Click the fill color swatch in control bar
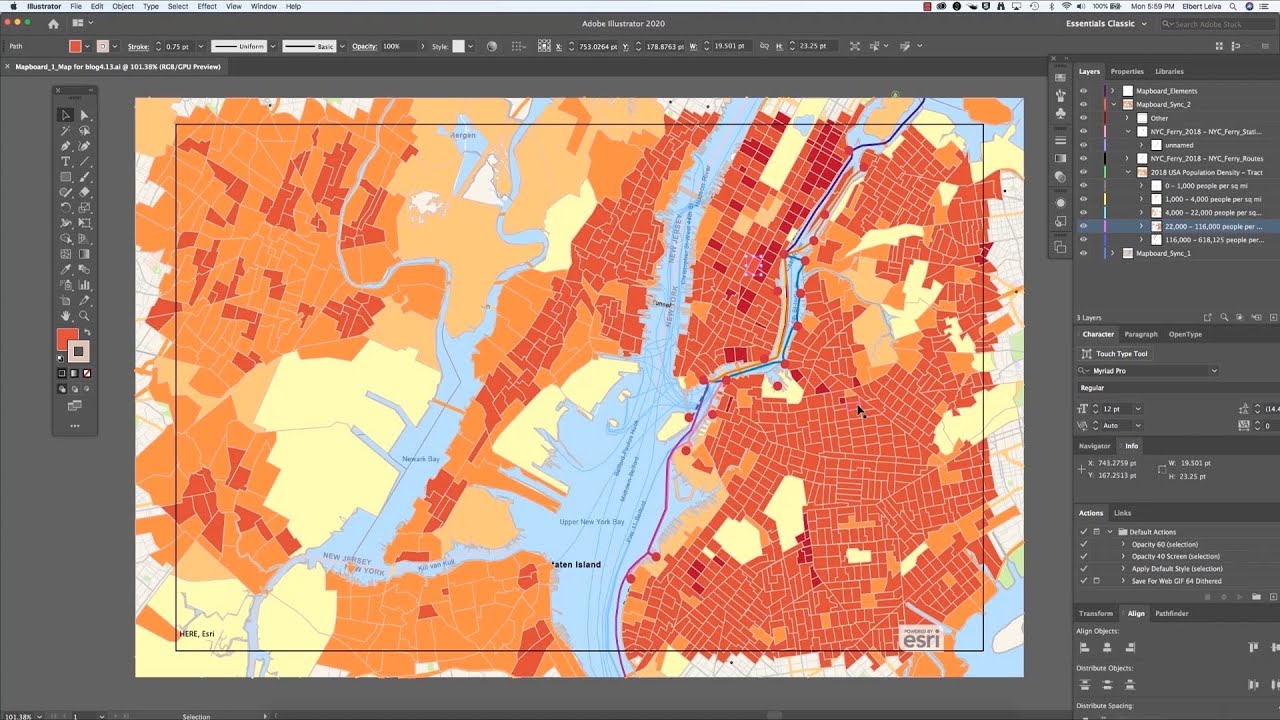 (x=75, y=46)
